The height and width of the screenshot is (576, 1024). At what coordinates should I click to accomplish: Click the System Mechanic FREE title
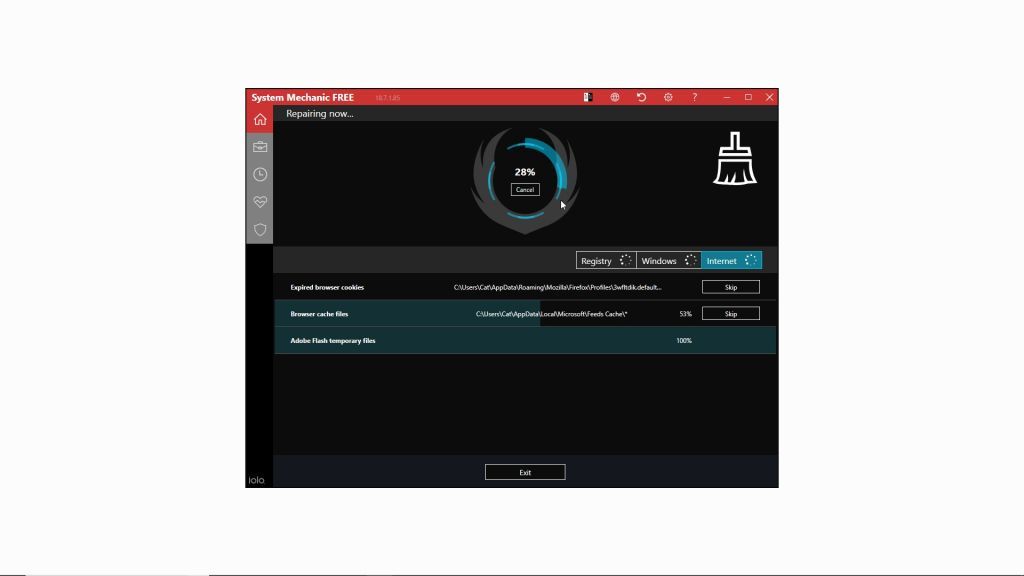tap(302, 97)
